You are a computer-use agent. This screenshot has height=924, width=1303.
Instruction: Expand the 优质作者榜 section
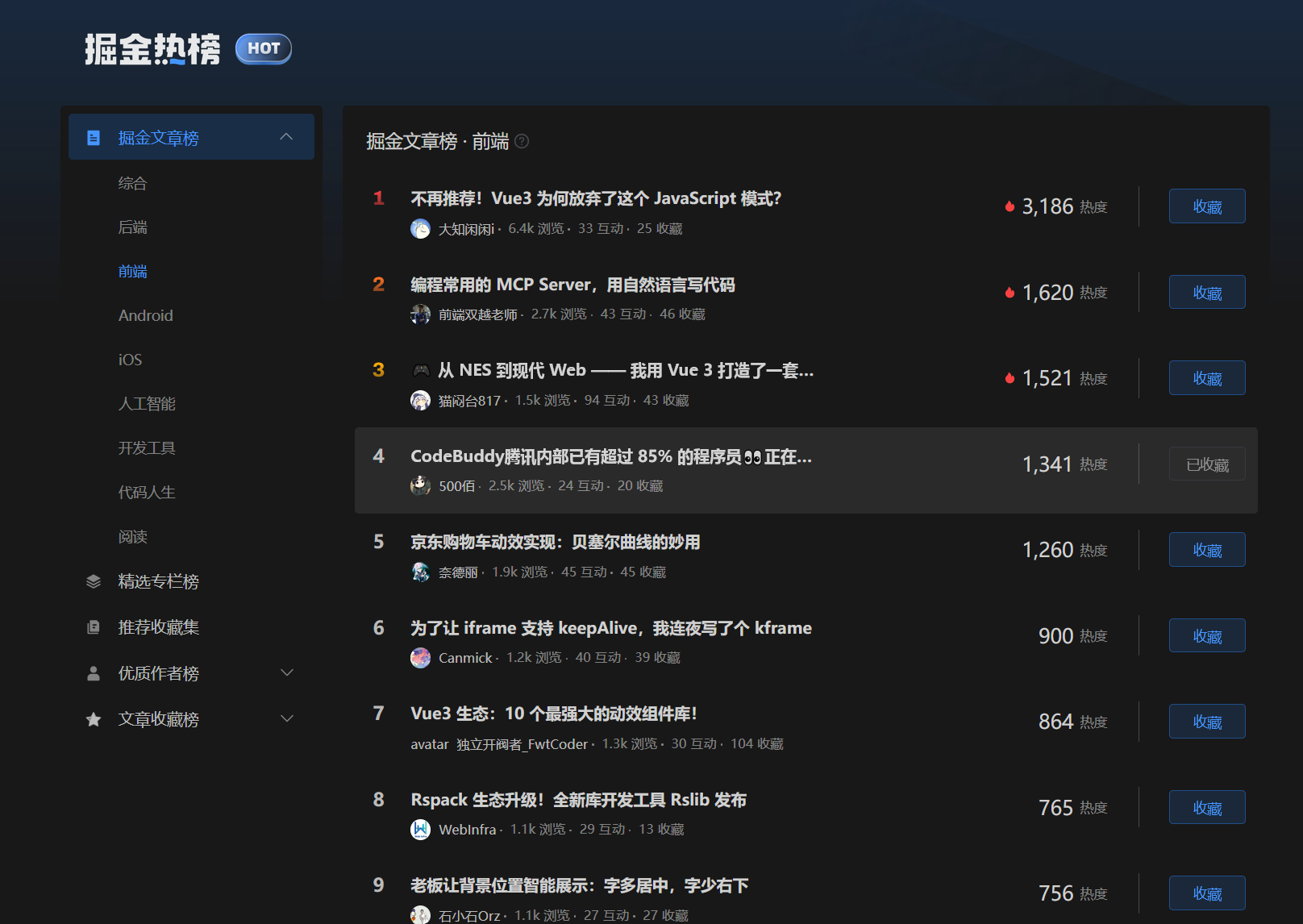[287, 672]
